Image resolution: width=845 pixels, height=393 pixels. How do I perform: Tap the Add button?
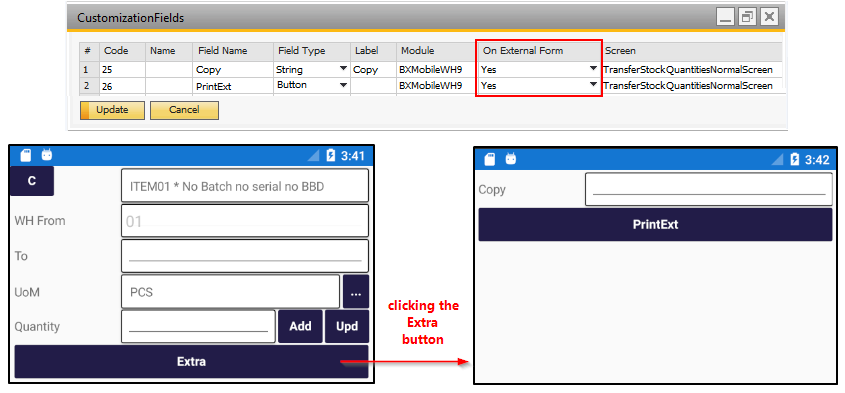pos(300,326)
